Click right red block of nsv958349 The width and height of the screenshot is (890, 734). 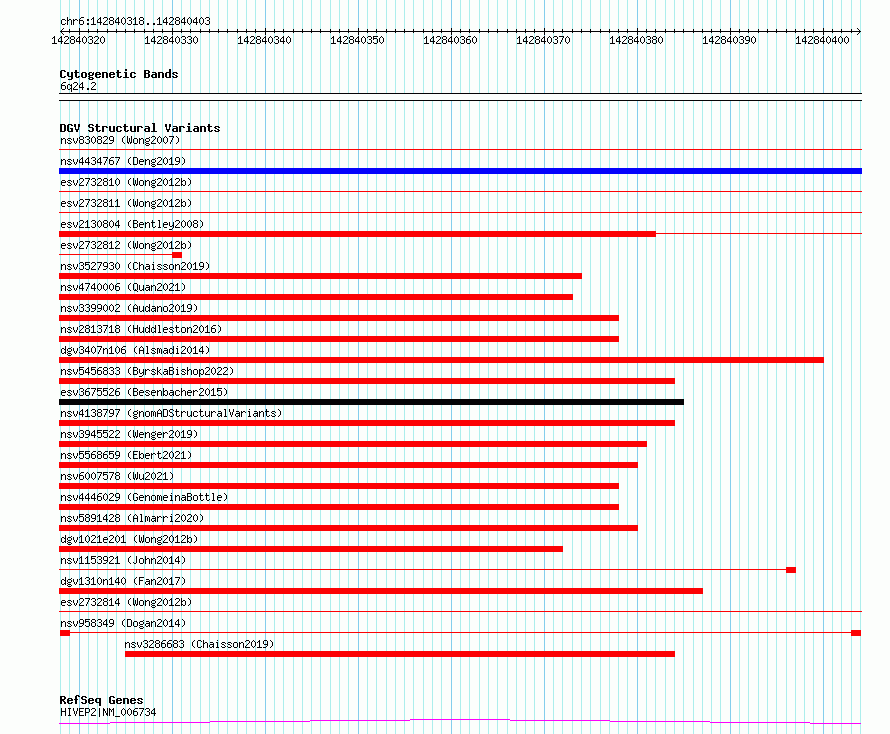click(856, 633)
